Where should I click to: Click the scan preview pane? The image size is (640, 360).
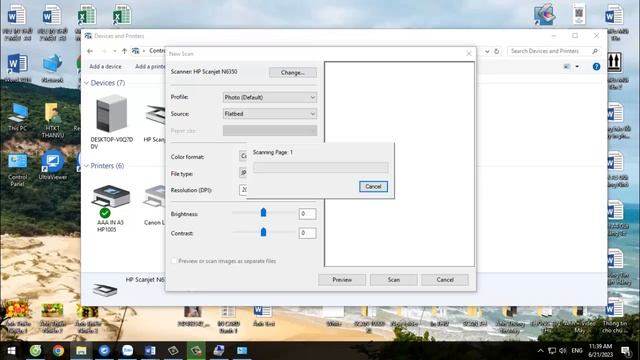[x=399, y=164]
